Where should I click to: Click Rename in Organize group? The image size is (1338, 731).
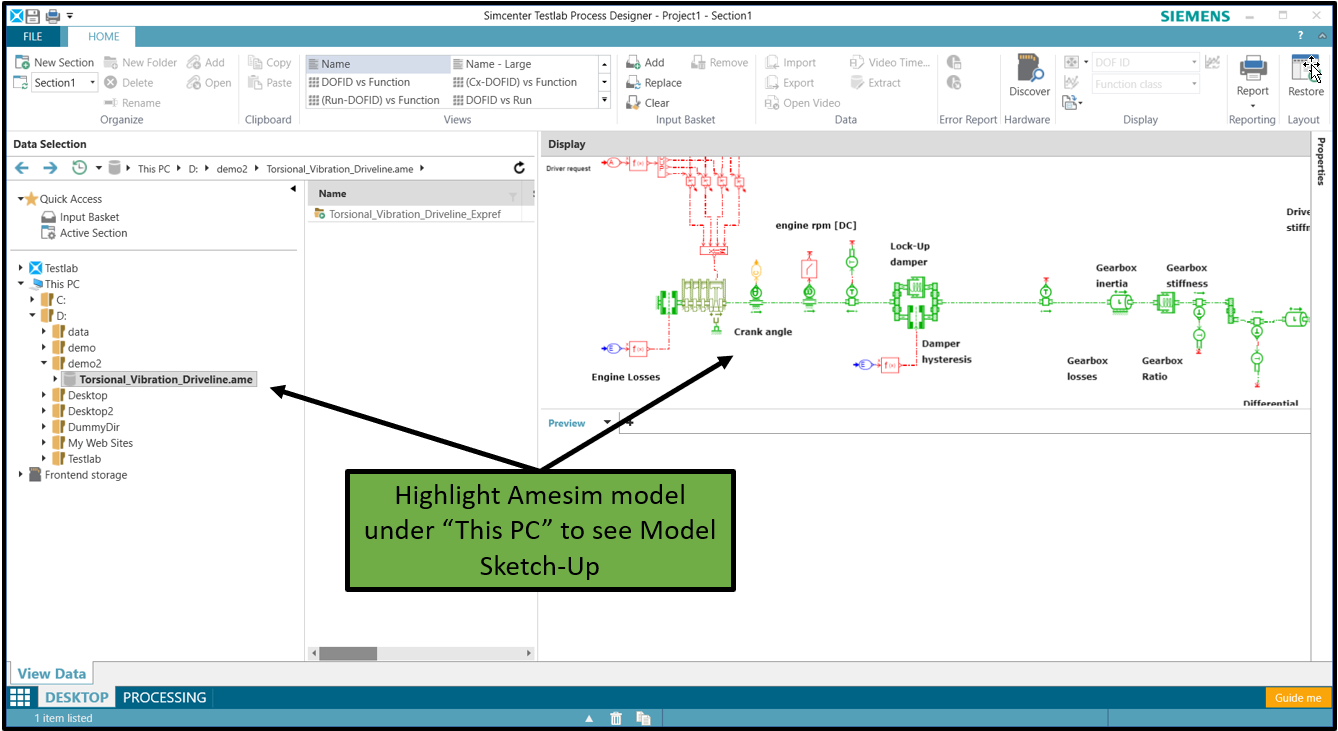(132, 103)
